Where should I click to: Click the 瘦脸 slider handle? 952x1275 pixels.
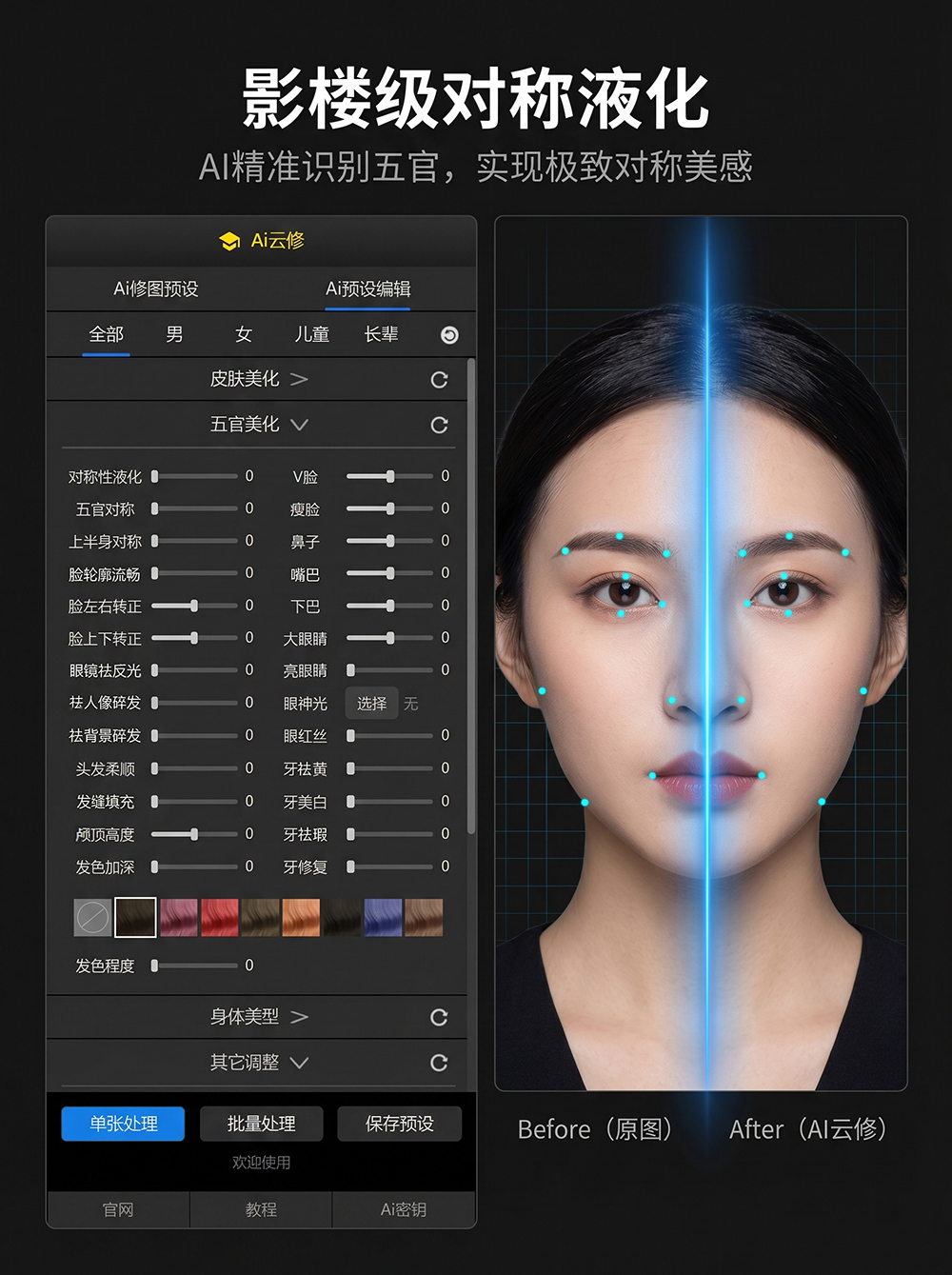[x=390, y=508]
